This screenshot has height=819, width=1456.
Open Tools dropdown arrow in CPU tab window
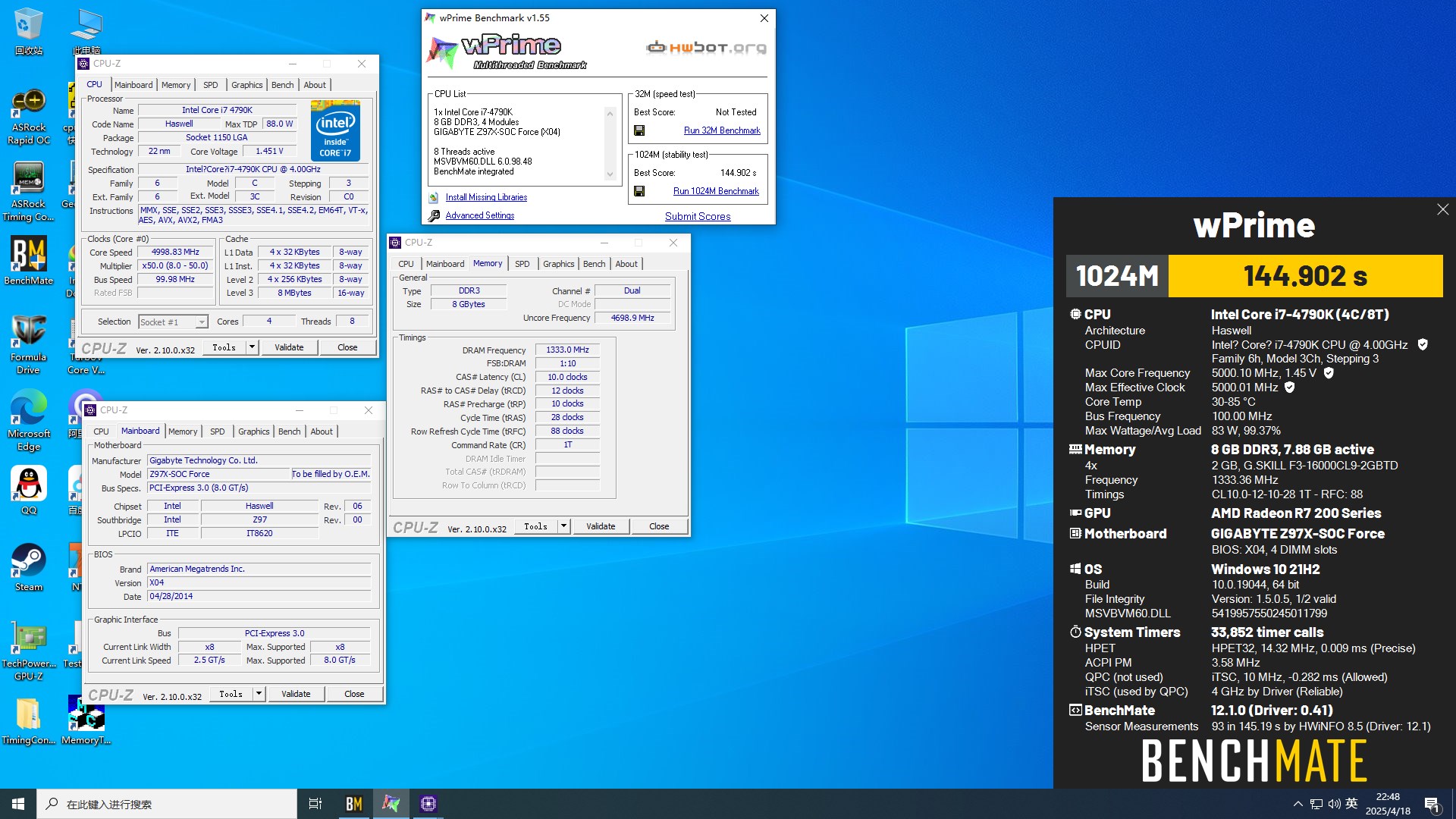[252, 347]
